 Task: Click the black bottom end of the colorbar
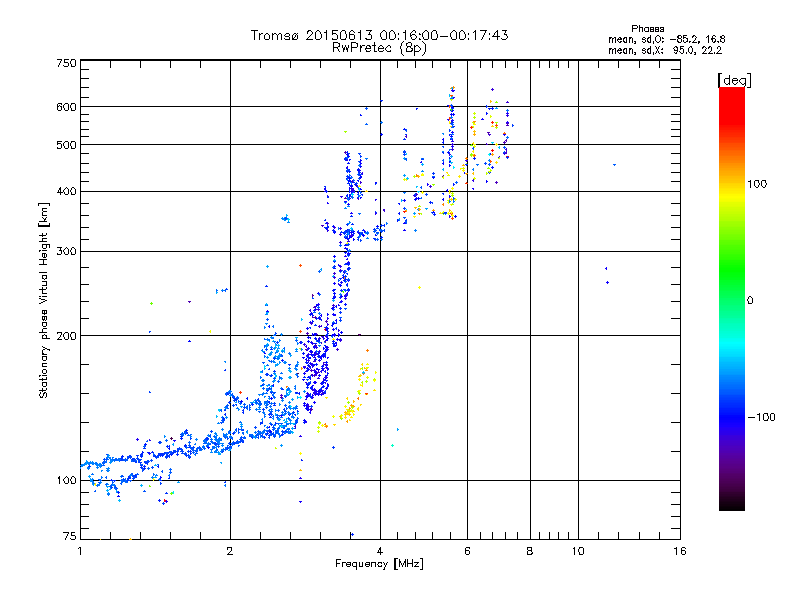732,503
